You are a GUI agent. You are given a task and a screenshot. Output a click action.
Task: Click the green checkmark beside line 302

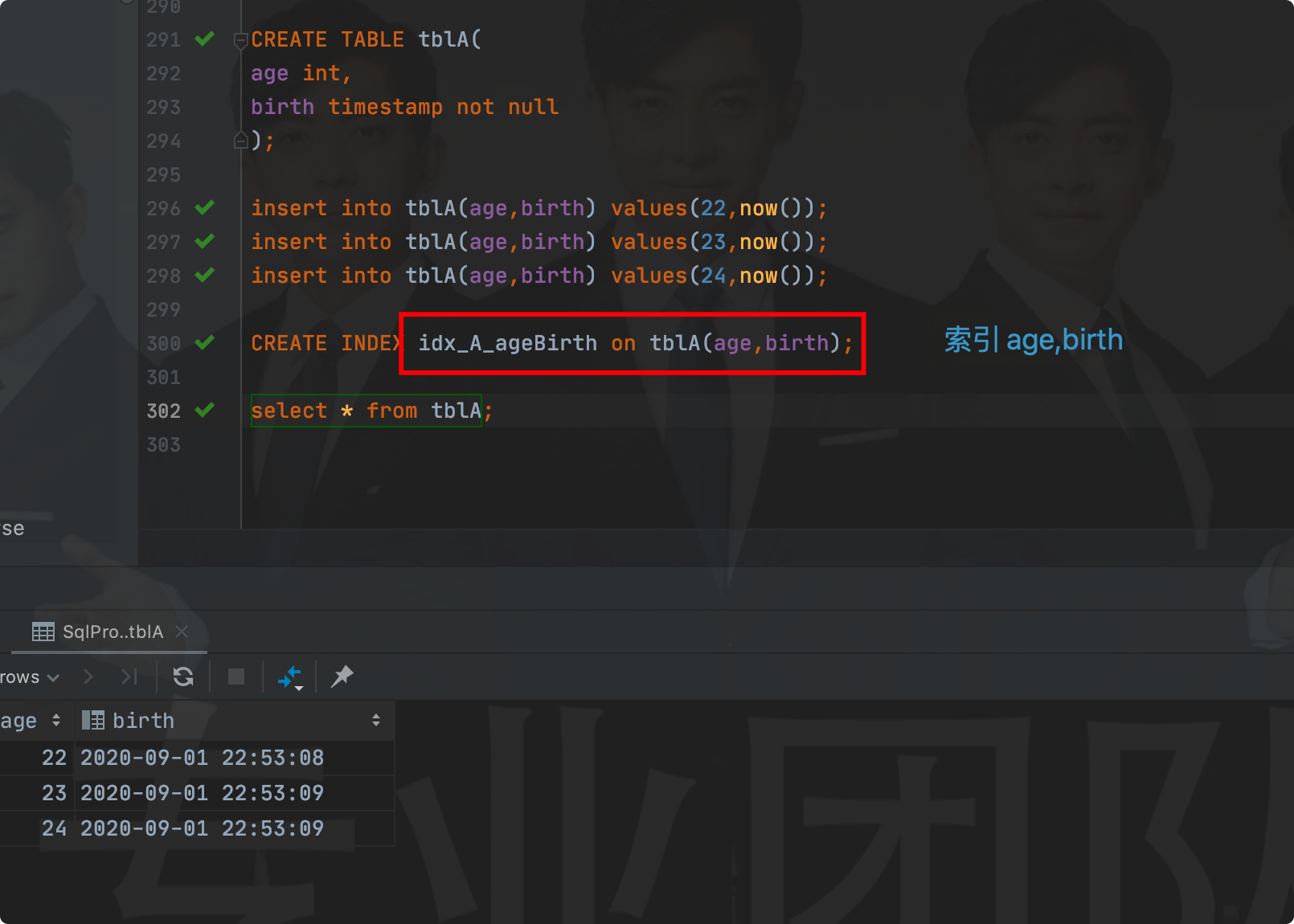click(x=205, y=411)
